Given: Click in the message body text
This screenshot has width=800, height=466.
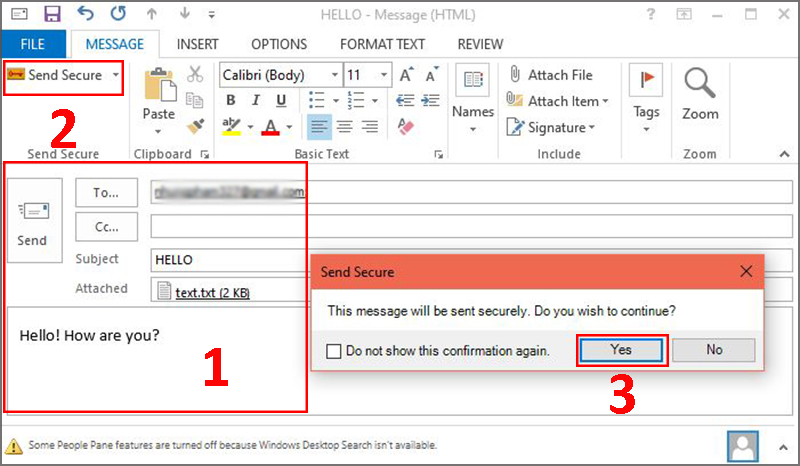Looking at the screenshot, I should click(x=89, y=335).
